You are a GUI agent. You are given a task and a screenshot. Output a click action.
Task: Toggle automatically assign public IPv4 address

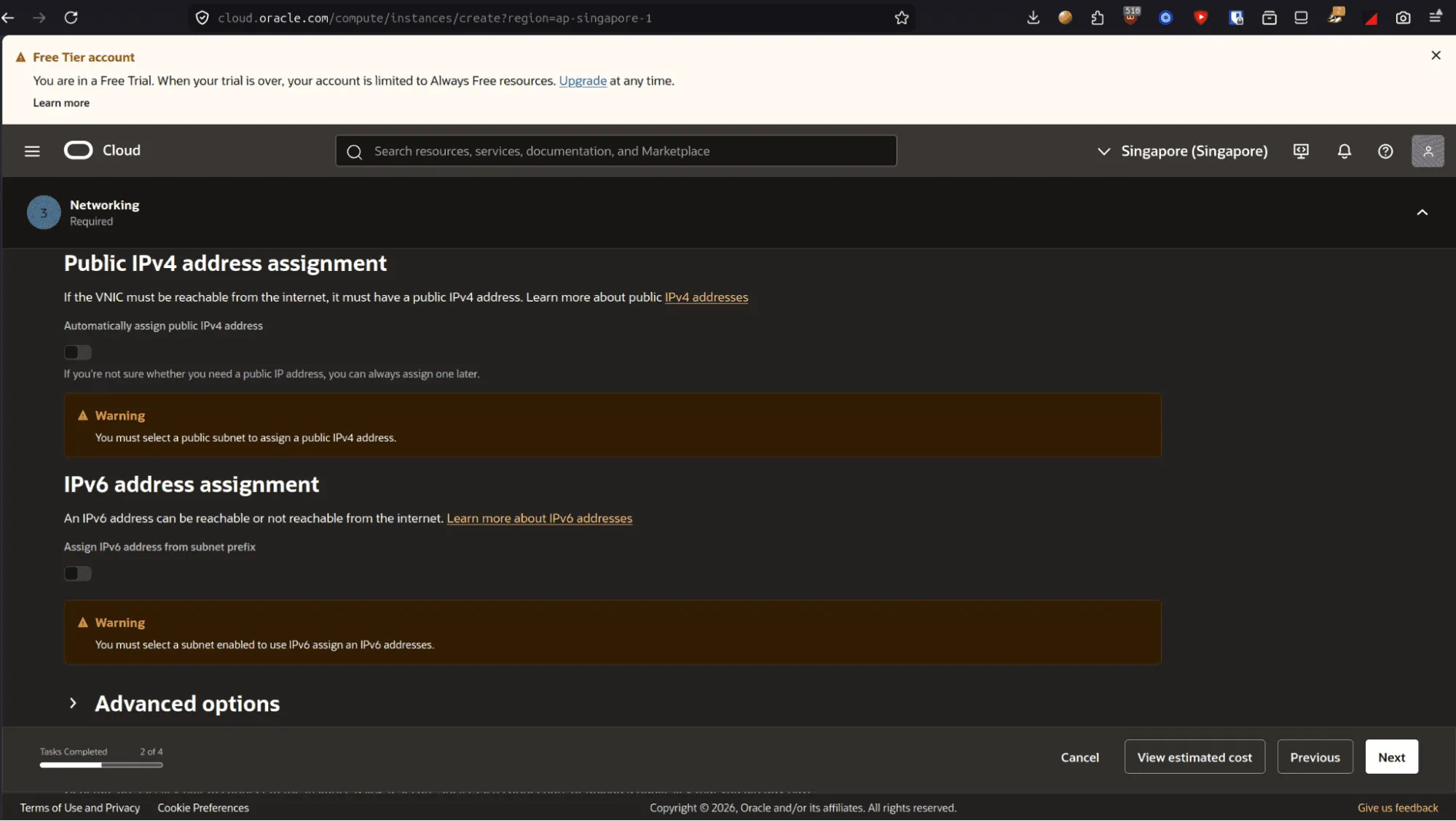tap(78, 353)
